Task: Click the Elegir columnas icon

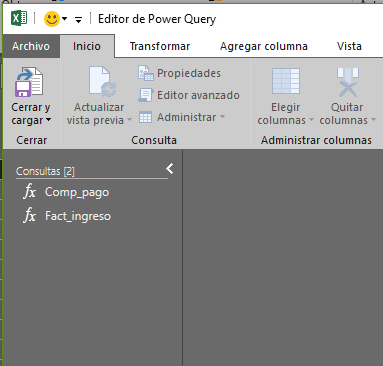Action: tap(286, 81)
